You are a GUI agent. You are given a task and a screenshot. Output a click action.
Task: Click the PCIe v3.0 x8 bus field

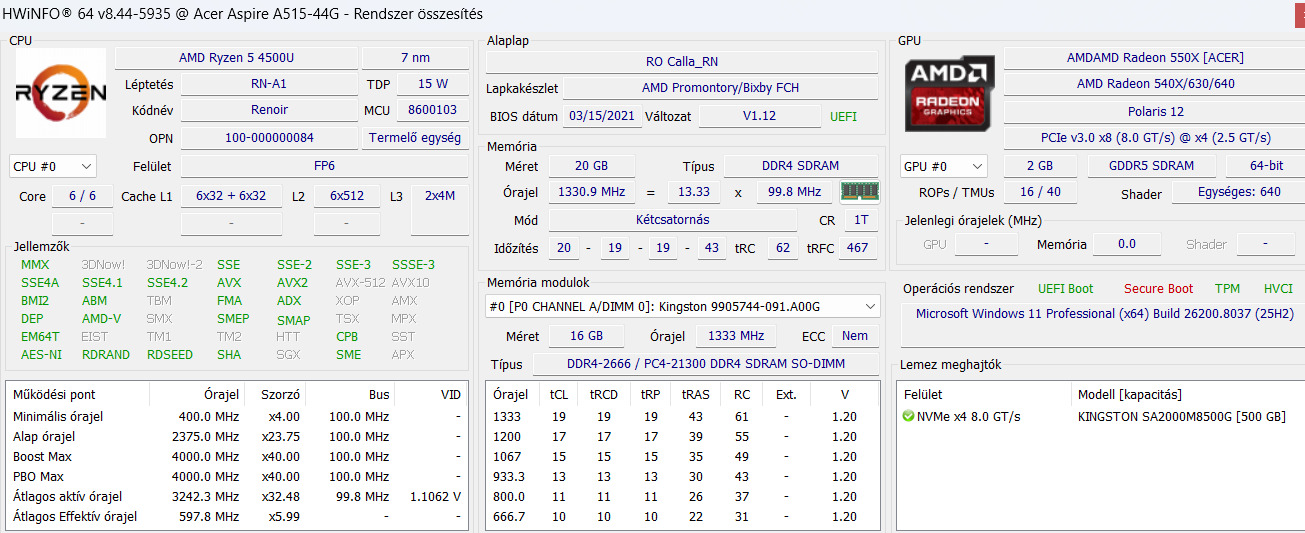click(1155, 138)
